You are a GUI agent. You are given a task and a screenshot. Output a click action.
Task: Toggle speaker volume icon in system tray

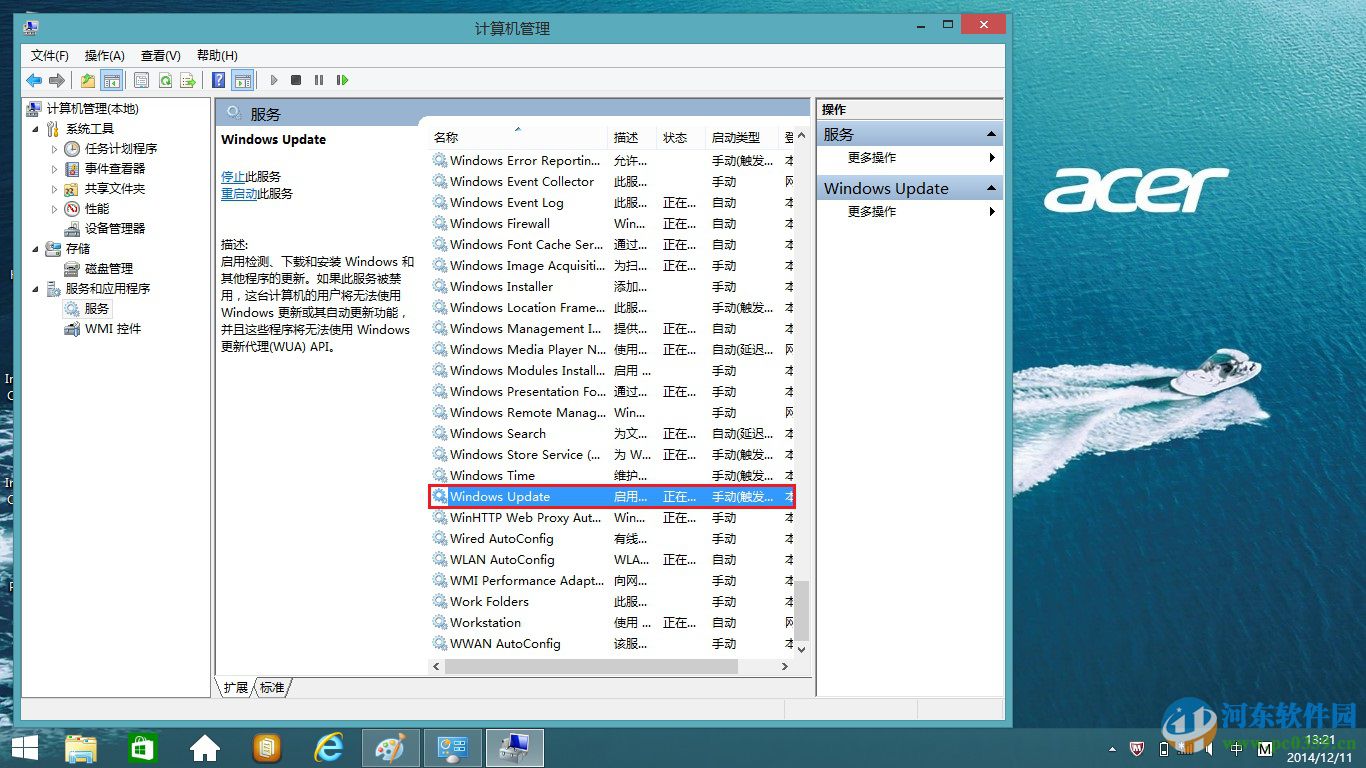pyautogui.click(x=1208, y=748)
